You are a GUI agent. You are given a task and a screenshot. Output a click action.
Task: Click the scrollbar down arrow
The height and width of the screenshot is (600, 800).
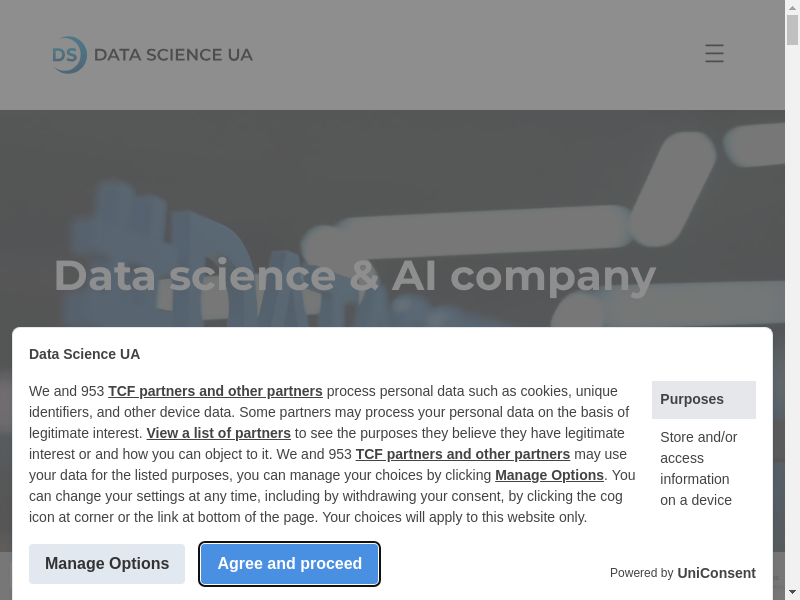tap(792, 592)
